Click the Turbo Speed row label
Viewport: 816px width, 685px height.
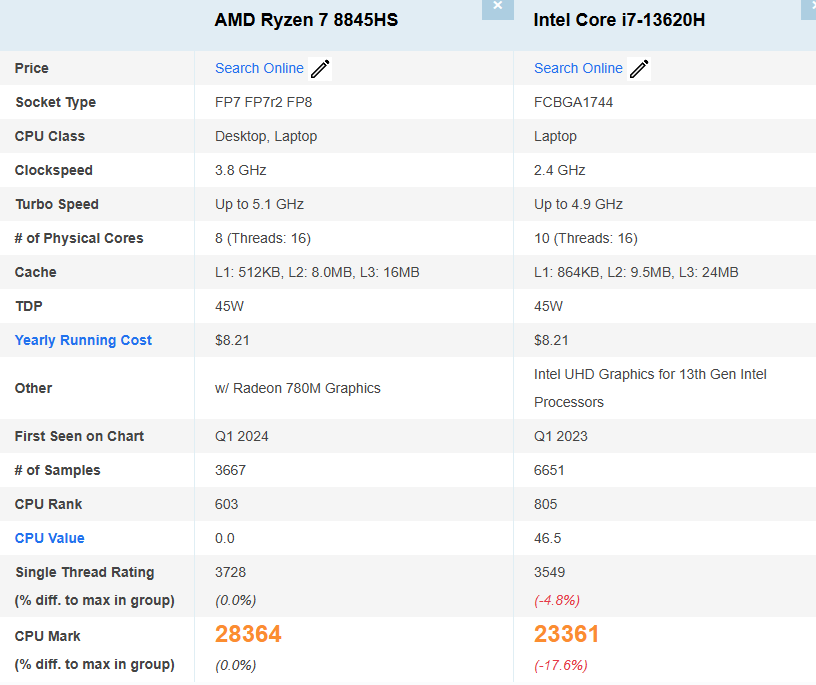click(x=57, y=204)
